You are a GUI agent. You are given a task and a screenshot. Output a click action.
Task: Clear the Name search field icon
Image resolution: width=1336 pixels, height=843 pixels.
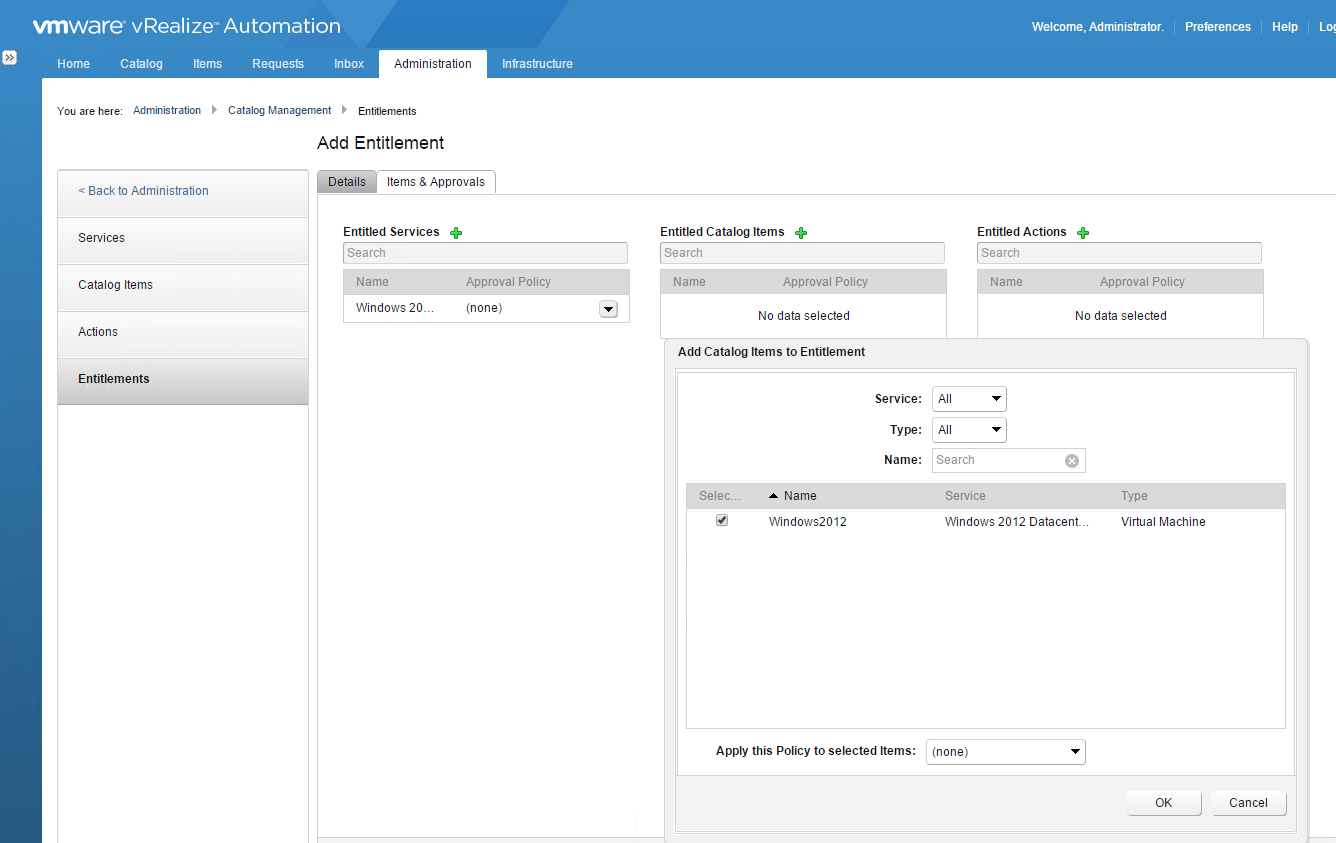1072,461
